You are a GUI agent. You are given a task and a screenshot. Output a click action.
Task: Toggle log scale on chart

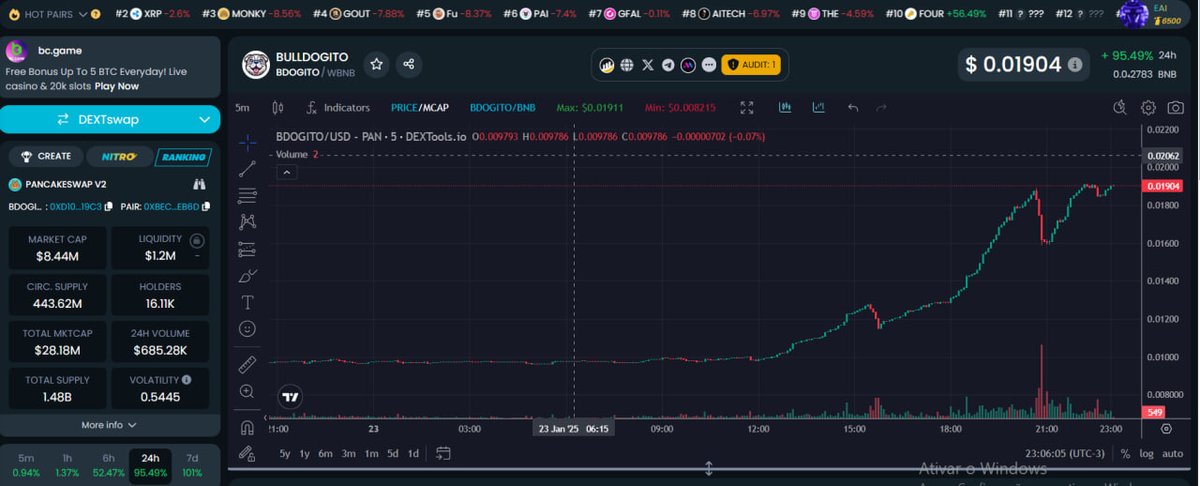click(1146, 453)
